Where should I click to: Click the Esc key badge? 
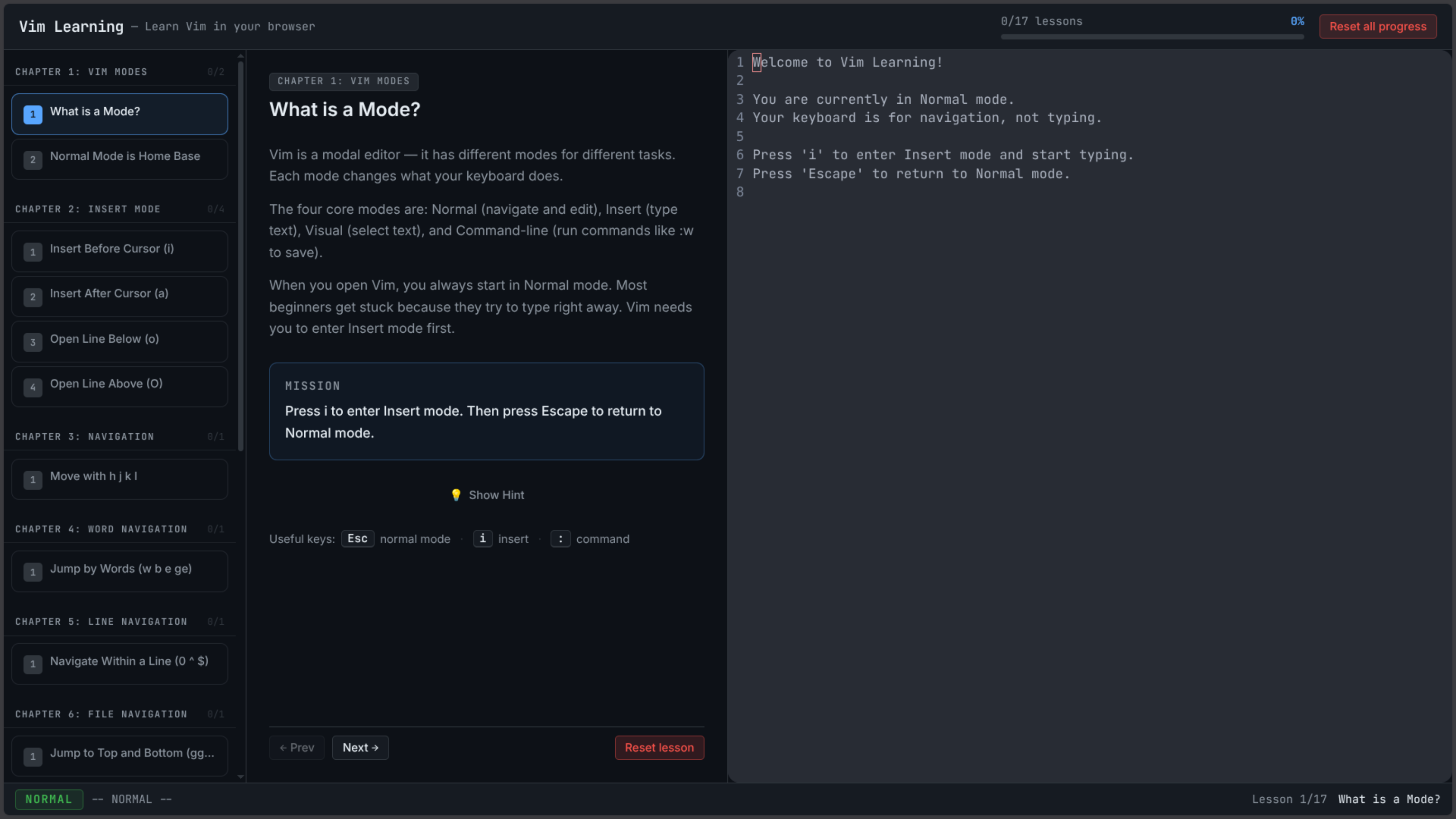click(357, 538)
